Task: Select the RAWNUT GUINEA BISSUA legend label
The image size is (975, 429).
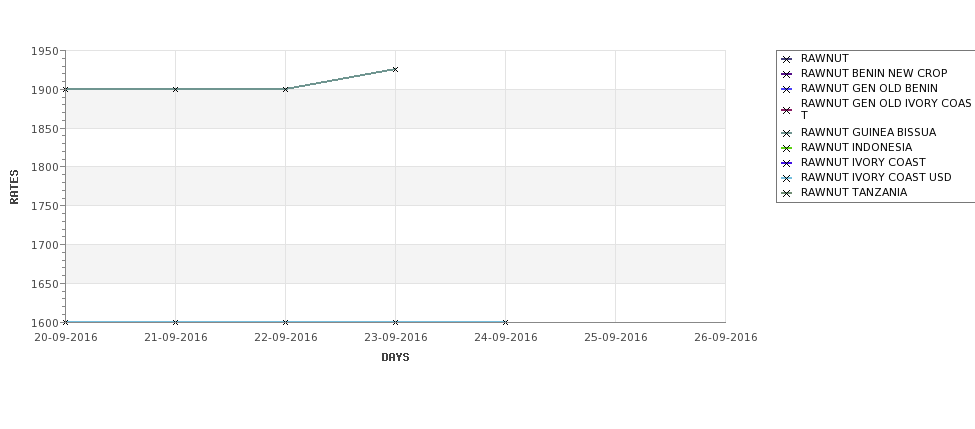Action: coord(868,132)
